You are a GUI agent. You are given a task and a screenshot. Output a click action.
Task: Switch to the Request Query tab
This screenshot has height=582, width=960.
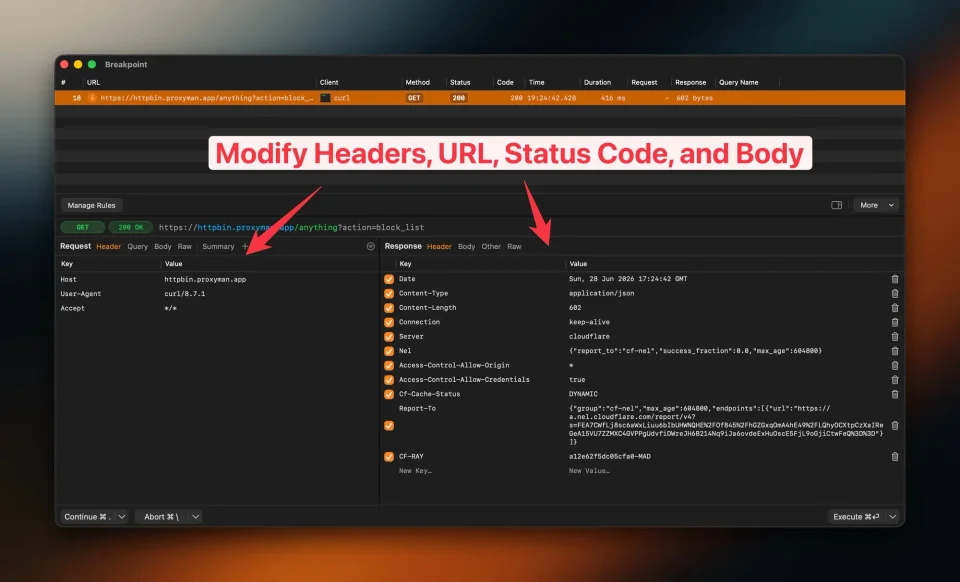point(137,247)
